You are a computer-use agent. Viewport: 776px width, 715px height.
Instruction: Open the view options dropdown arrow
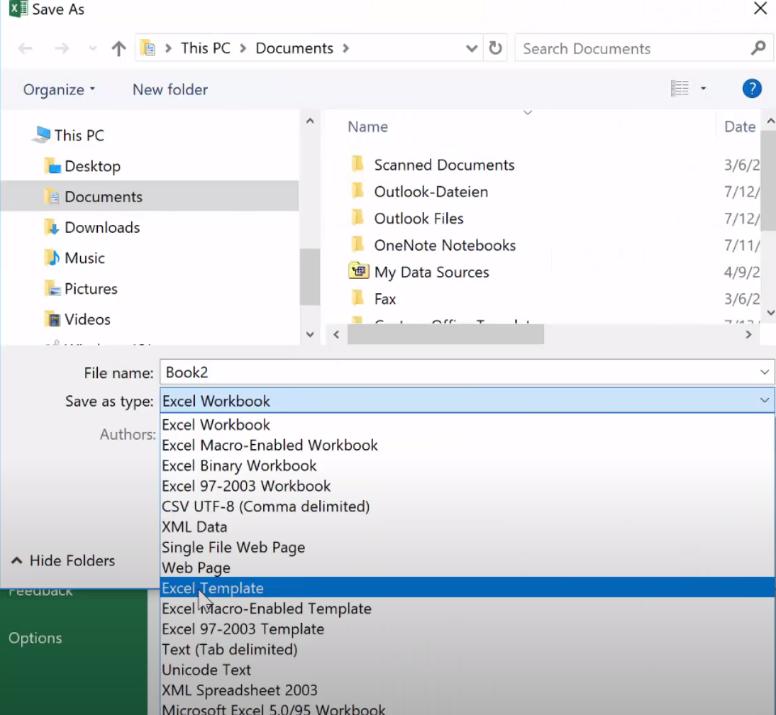click(703, 89)
